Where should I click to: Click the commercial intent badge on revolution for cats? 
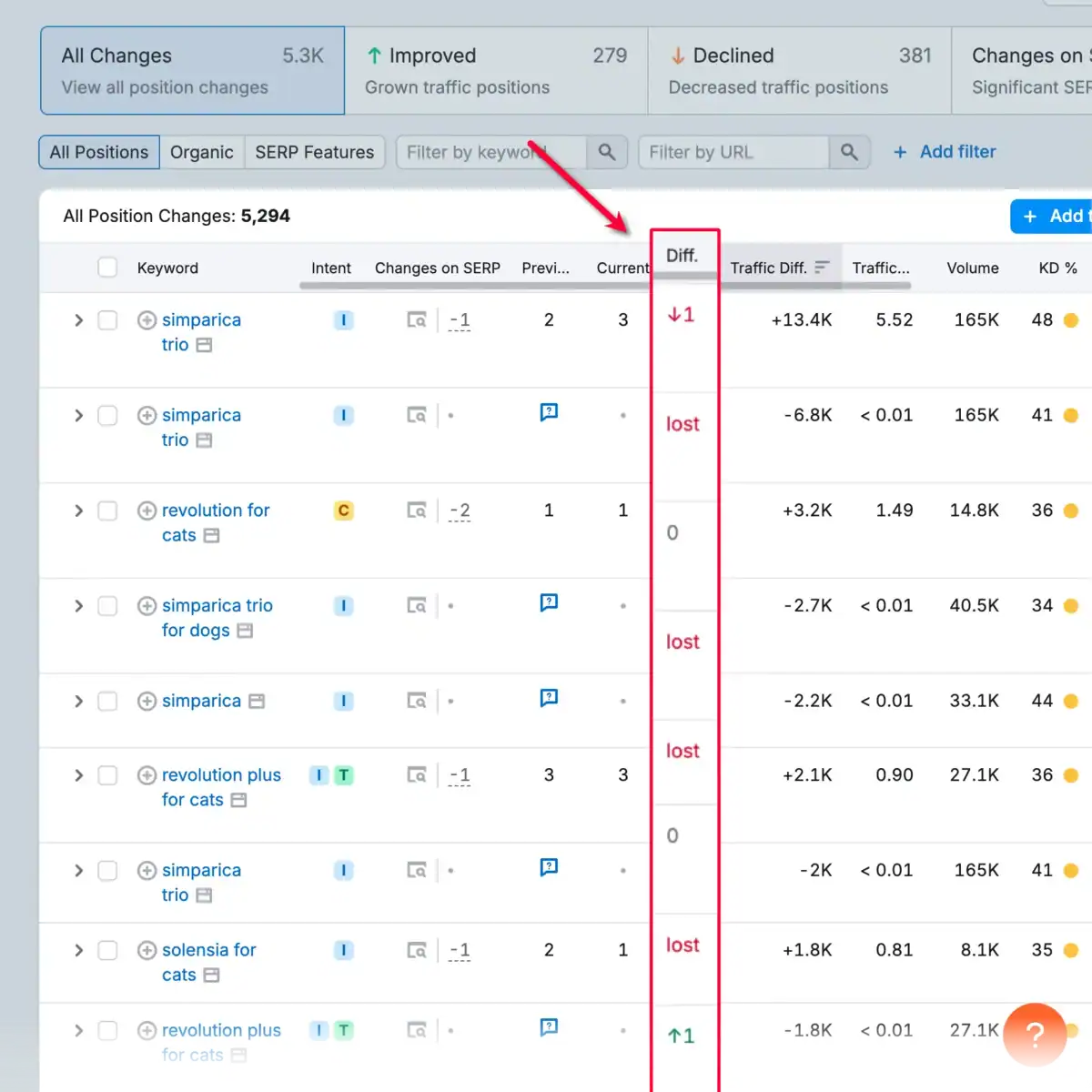343,511
